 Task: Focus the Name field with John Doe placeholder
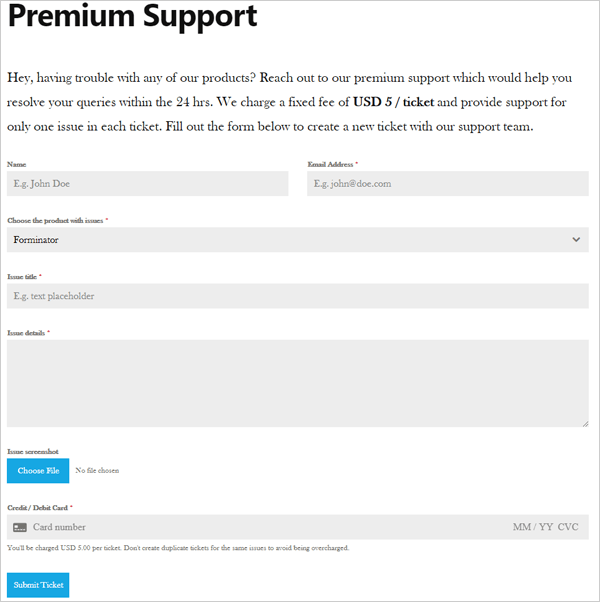pyautogui.click(x=147, y=184)
